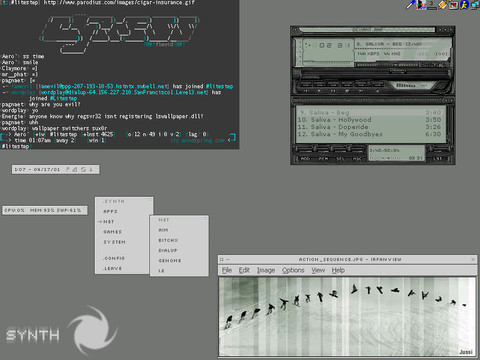
Task: Open the SYSTEM menu entry
Action: pos(114,242)
